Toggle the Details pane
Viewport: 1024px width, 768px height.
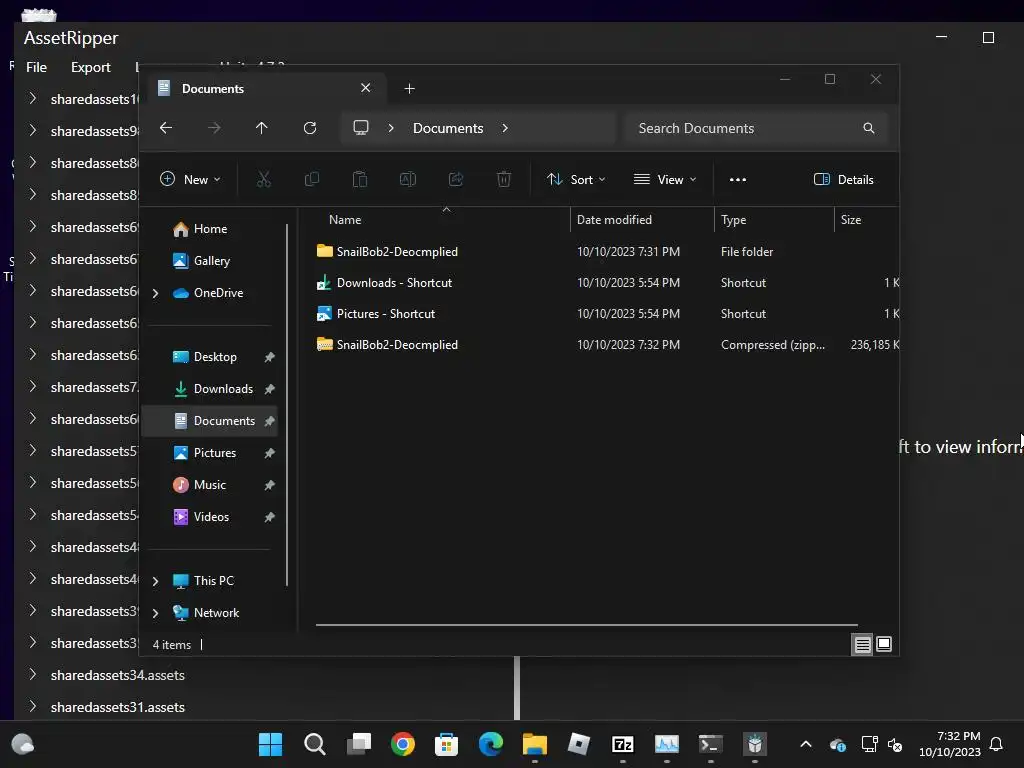pos(844,180)
